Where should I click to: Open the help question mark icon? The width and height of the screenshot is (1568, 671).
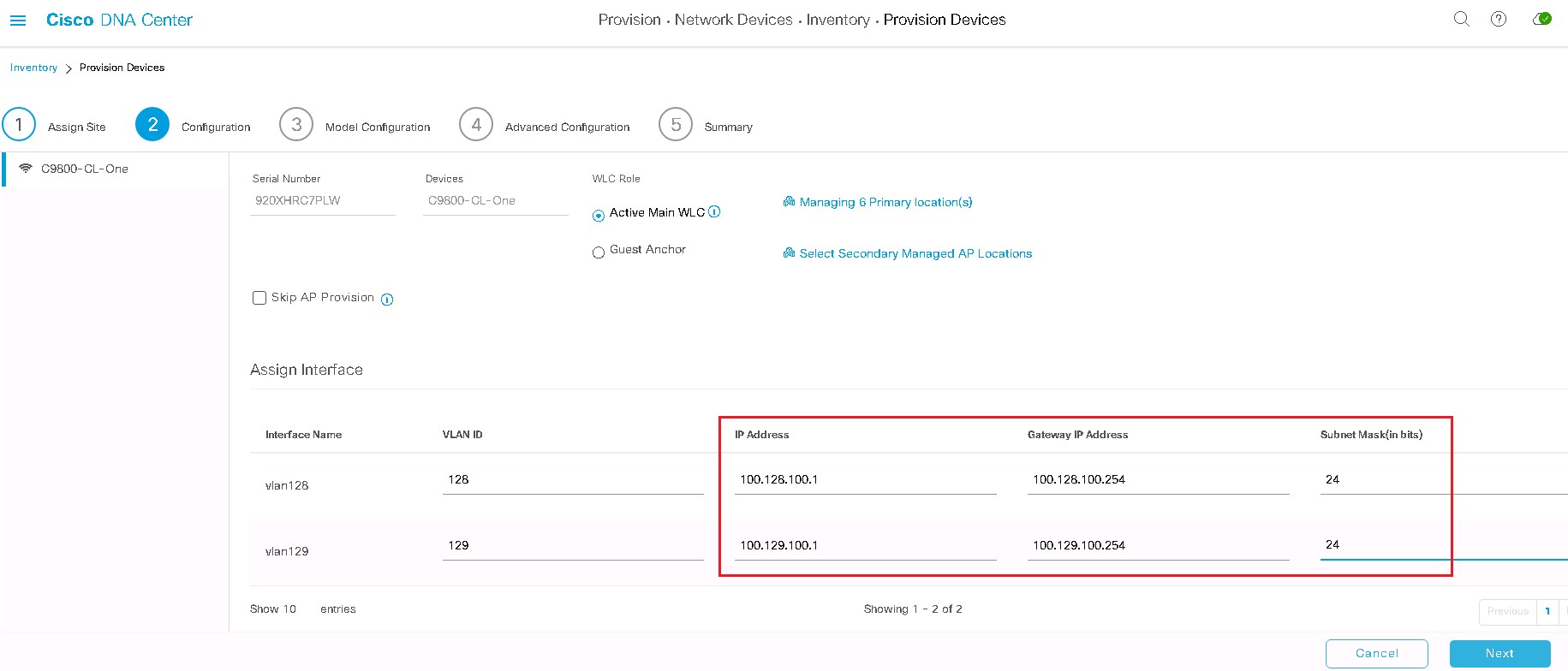coord(1499,19)
